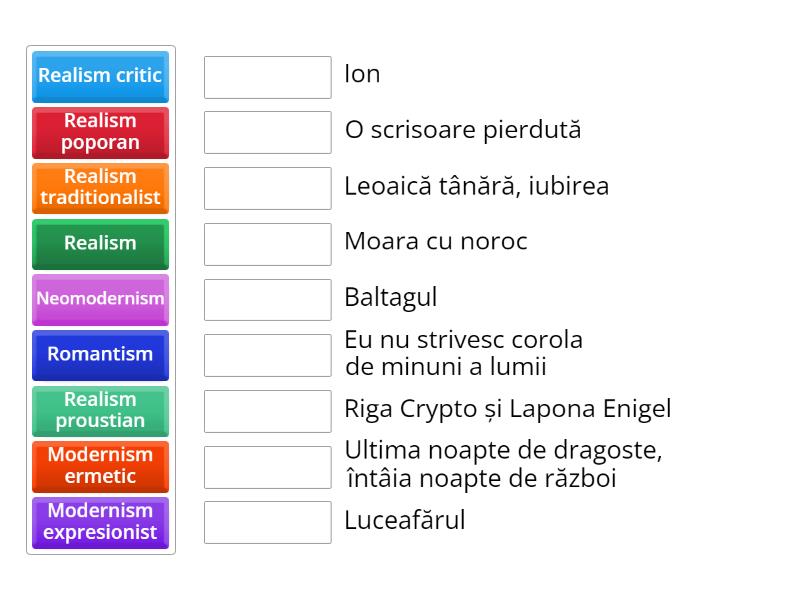Screen dimensions: 800x600
Task: Click the Baltagul title text
Action: (391, 298)
